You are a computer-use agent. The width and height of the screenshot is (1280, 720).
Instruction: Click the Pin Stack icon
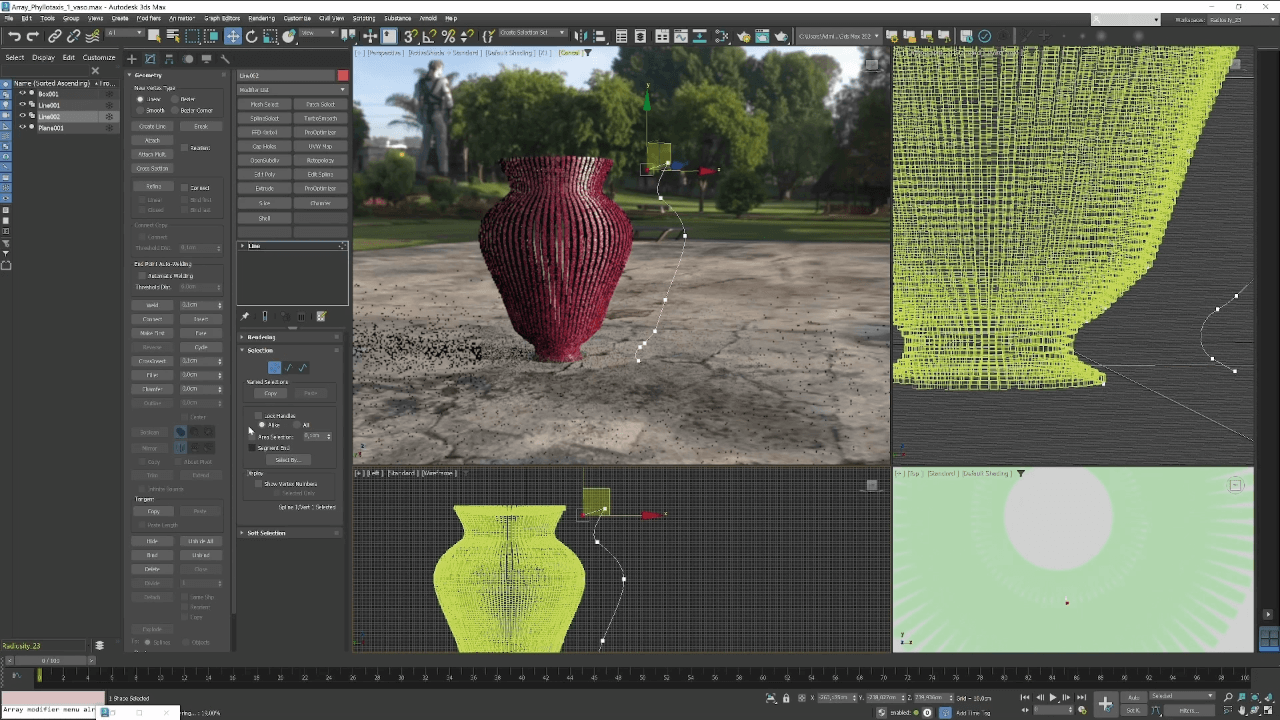pyautogui.click(x=245, y=316)
